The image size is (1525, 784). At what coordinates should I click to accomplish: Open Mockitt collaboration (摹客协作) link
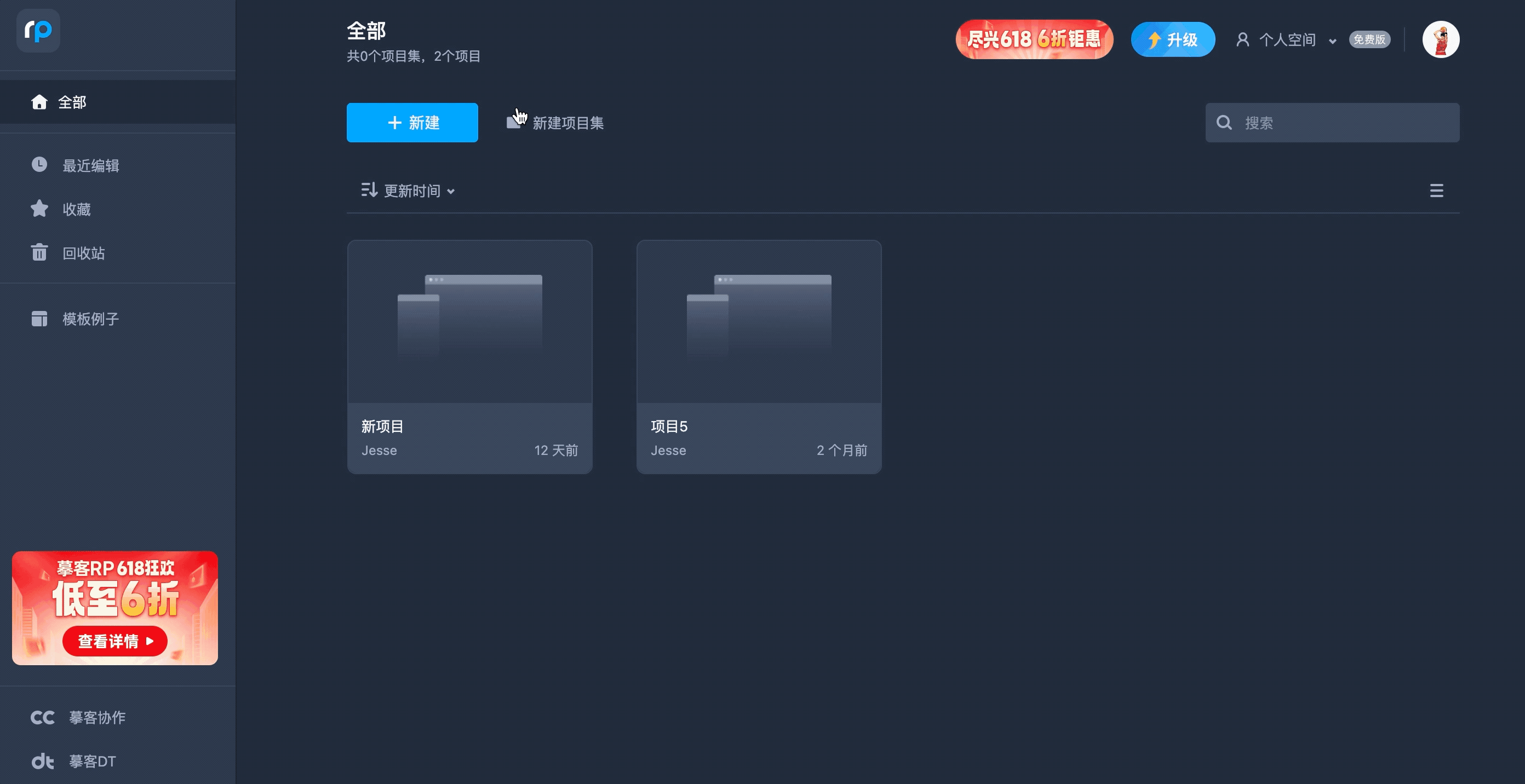pos(96,717)
